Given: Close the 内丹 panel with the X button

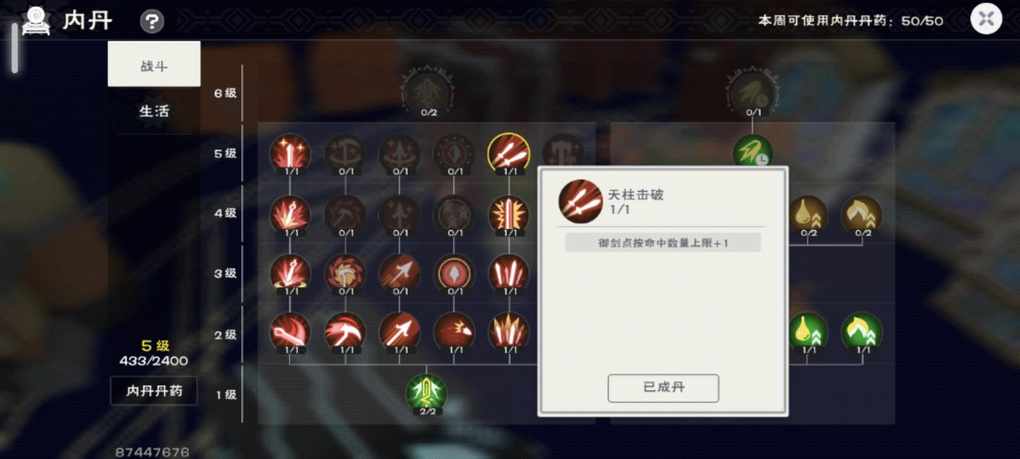Looking at the screenshot, I should coord(986,19).
